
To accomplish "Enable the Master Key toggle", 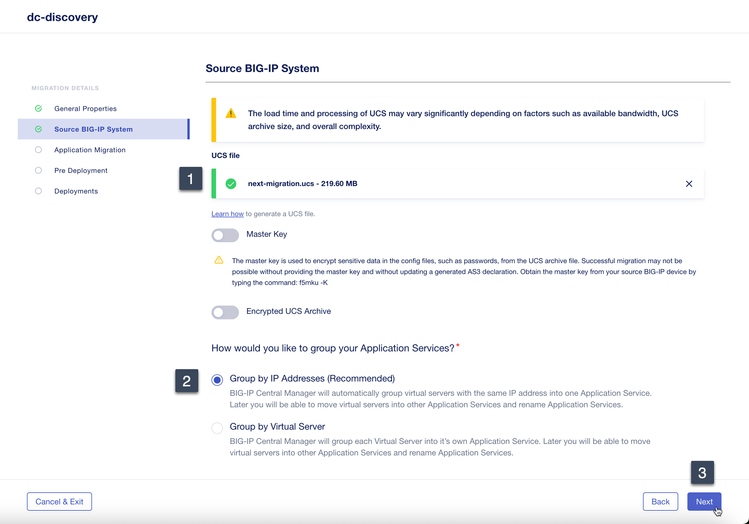I will tap(225, 235).
